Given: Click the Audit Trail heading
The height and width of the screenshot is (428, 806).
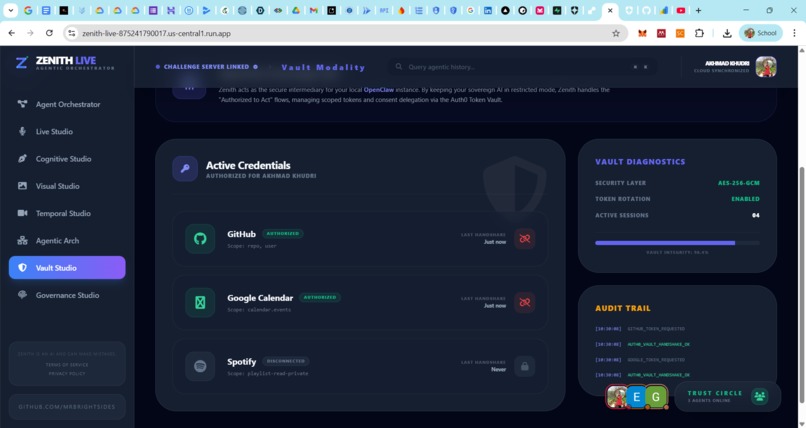Looking at the screenshot, I should [x=622, y=308].
